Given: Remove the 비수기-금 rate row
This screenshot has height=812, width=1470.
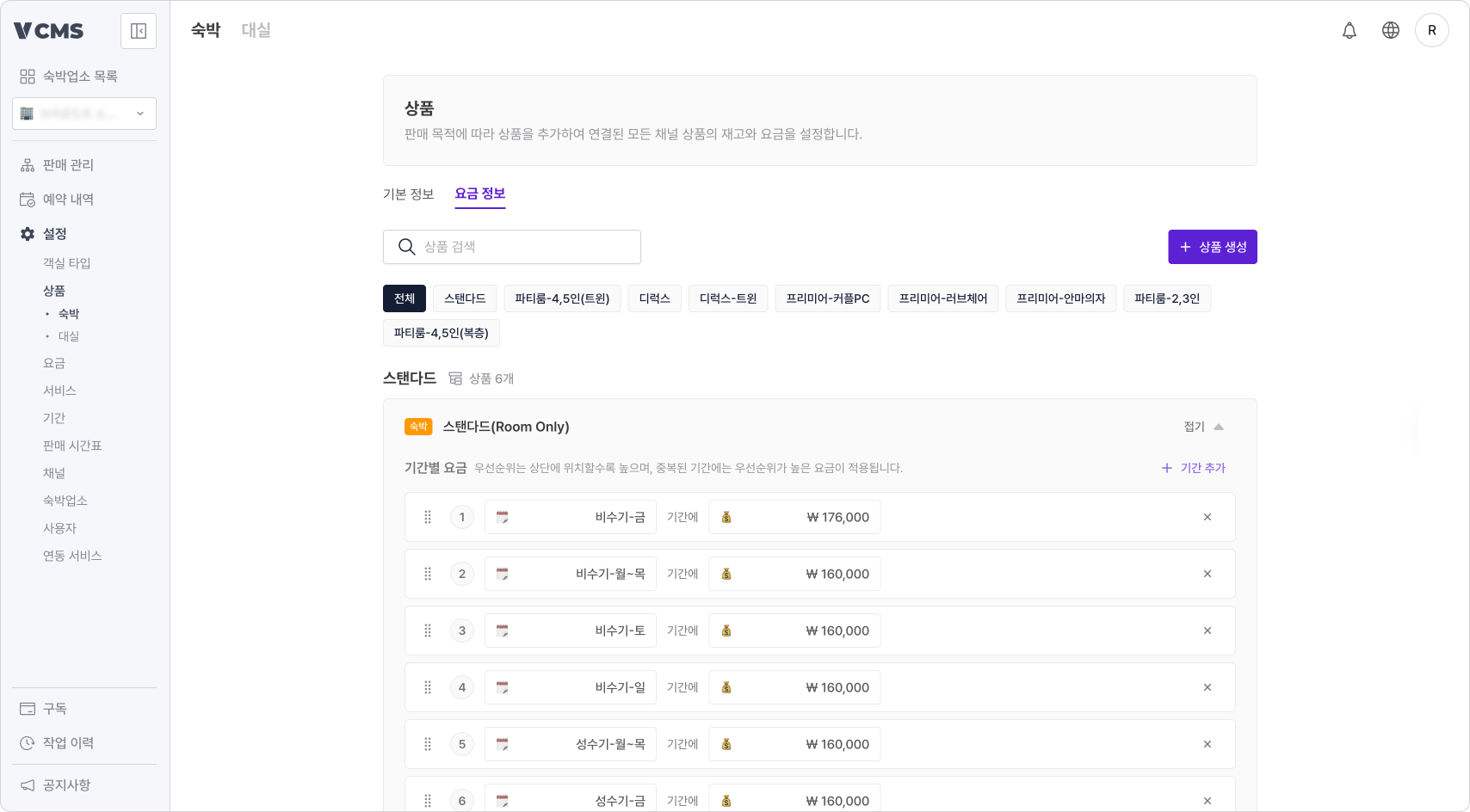Looking at the screenshot, I should [x=1207, y=517].
